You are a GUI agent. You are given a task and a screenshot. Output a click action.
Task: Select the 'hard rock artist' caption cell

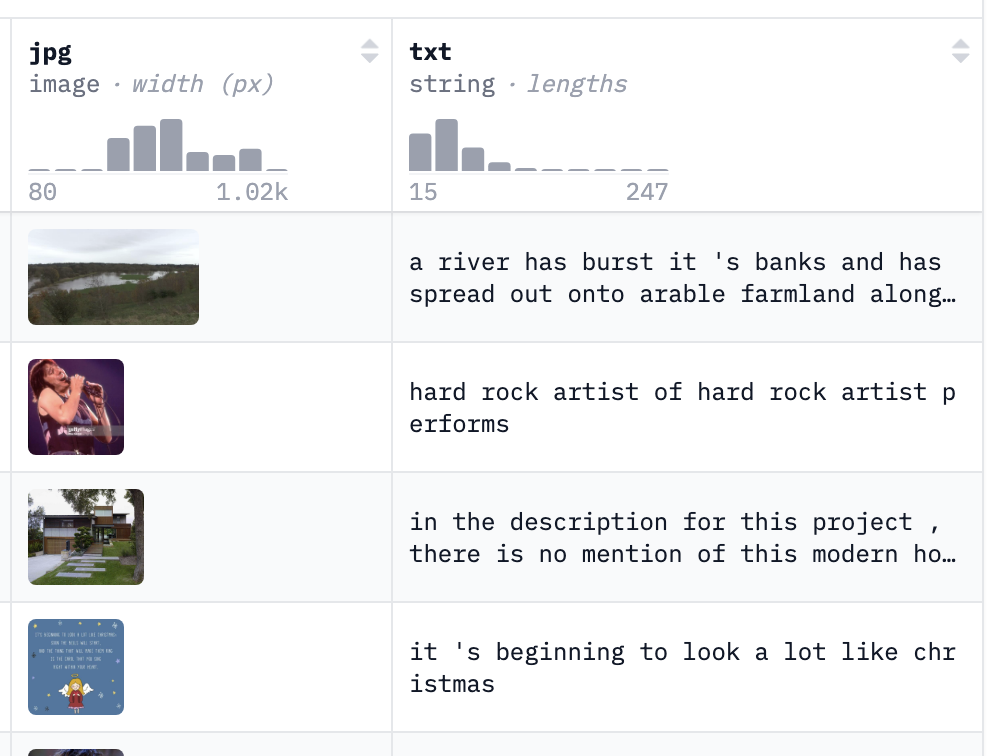[682, 408]
